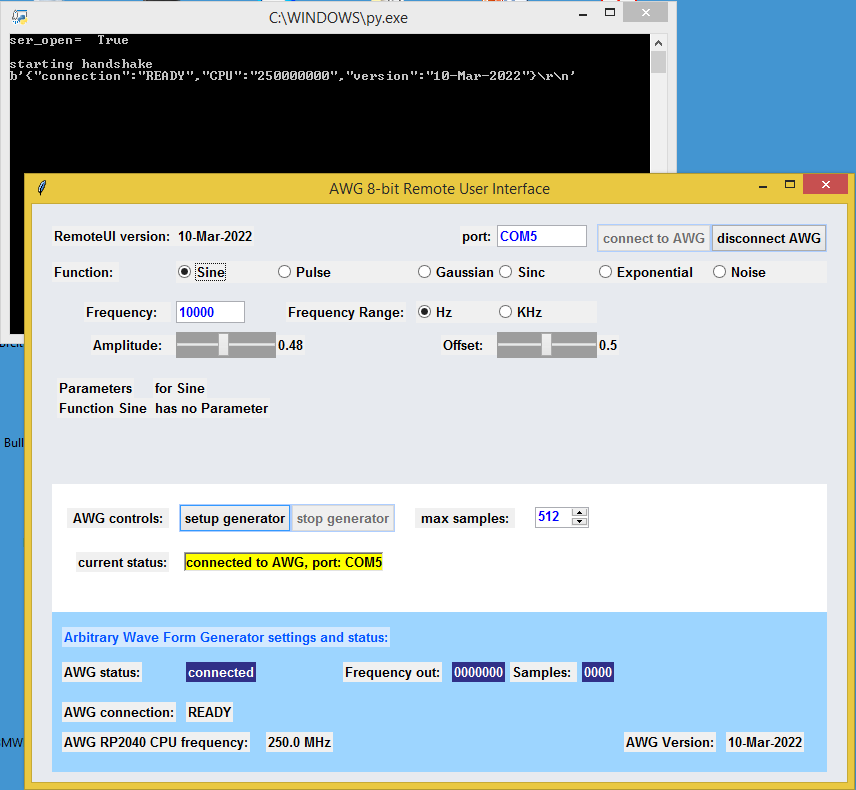The height and width of the screenshot is (790, 856).
Task: Select the Sine waveform function
Action: click(x=183, y=271)
